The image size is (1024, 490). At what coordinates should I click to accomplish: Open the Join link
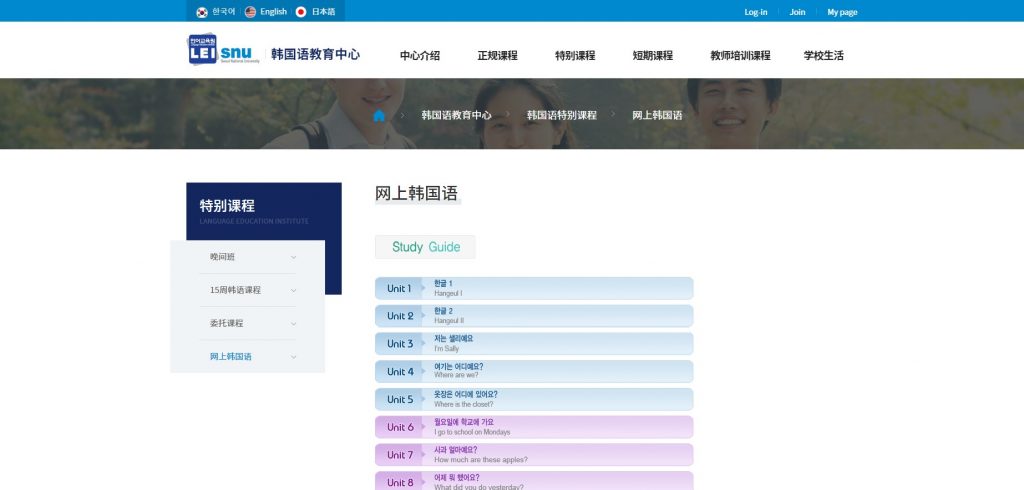797,12
